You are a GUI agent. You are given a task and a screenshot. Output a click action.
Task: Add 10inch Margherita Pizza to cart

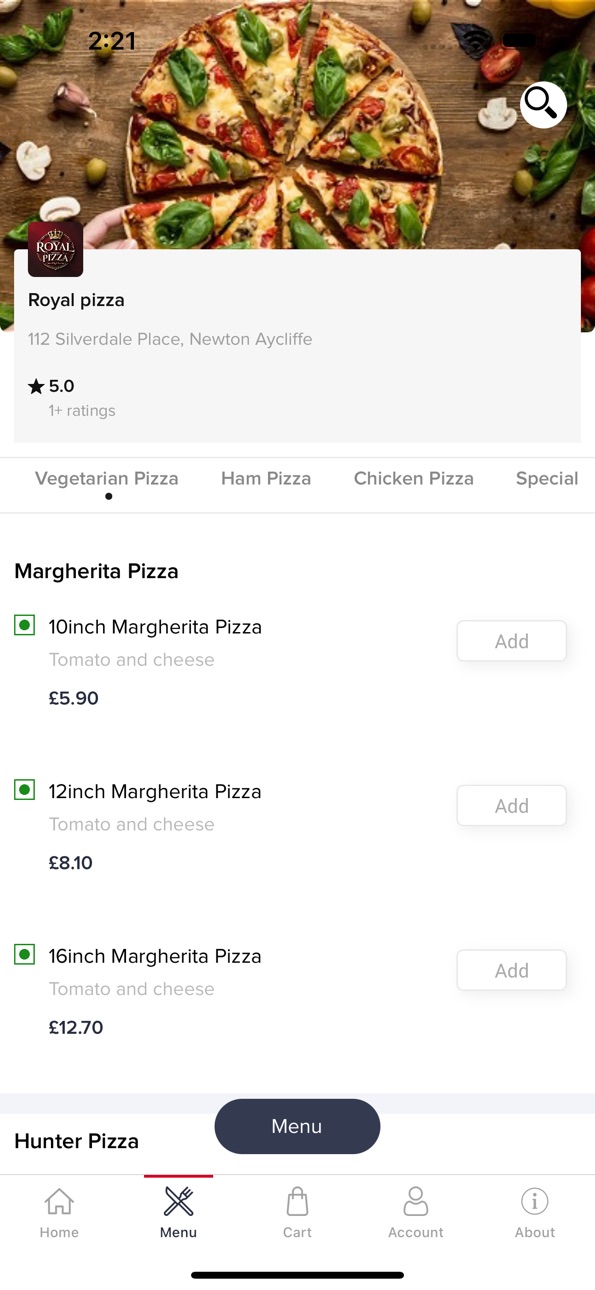(512, 641)
